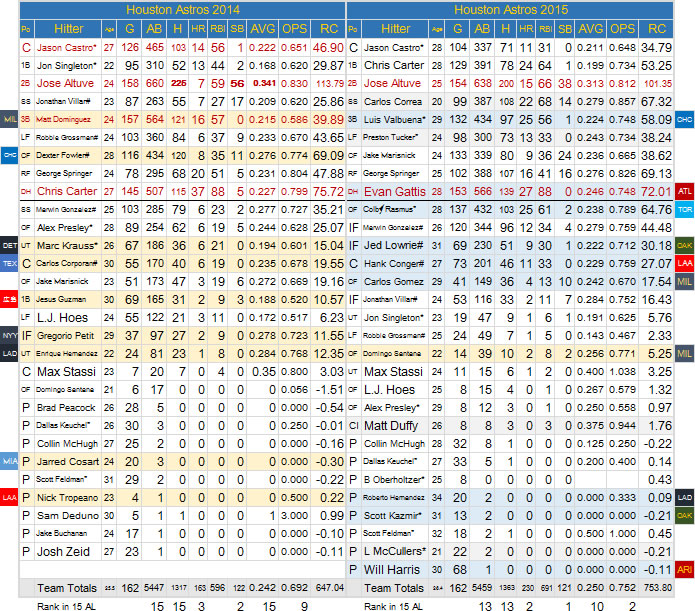Screen dimensions: 695x611
Task: Click the LAD badge beside Enrique Hernandez
Action: (9, 353)
